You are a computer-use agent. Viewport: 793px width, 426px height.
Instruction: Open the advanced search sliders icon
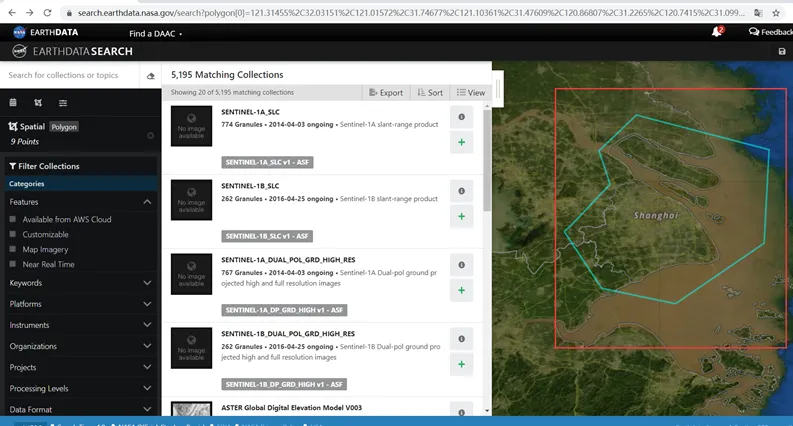63,103
